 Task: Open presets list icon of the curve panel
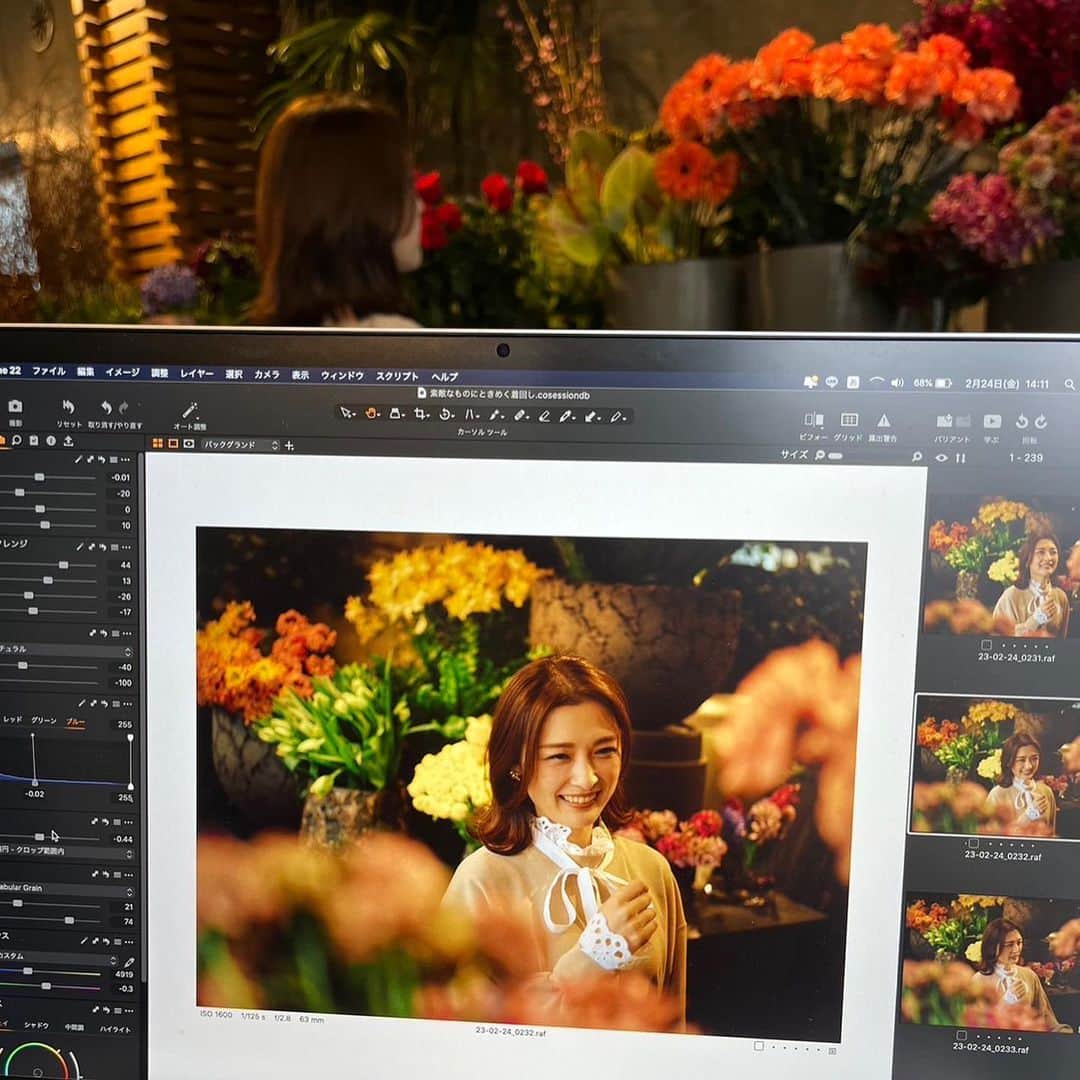pos(115,704)
